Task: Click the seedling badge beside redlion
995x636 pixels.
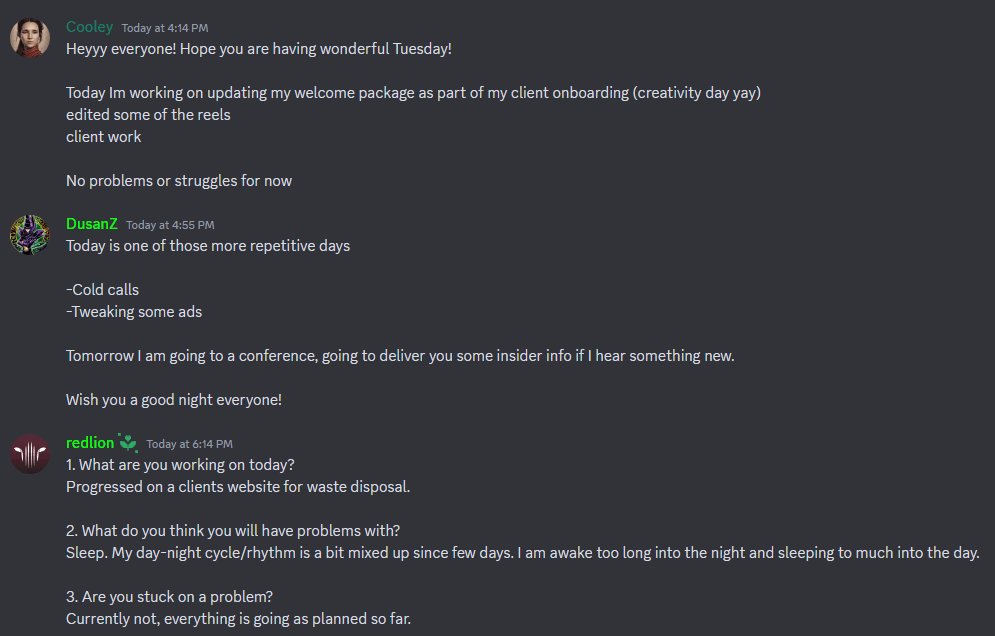Action: click(x=128, y=443)
